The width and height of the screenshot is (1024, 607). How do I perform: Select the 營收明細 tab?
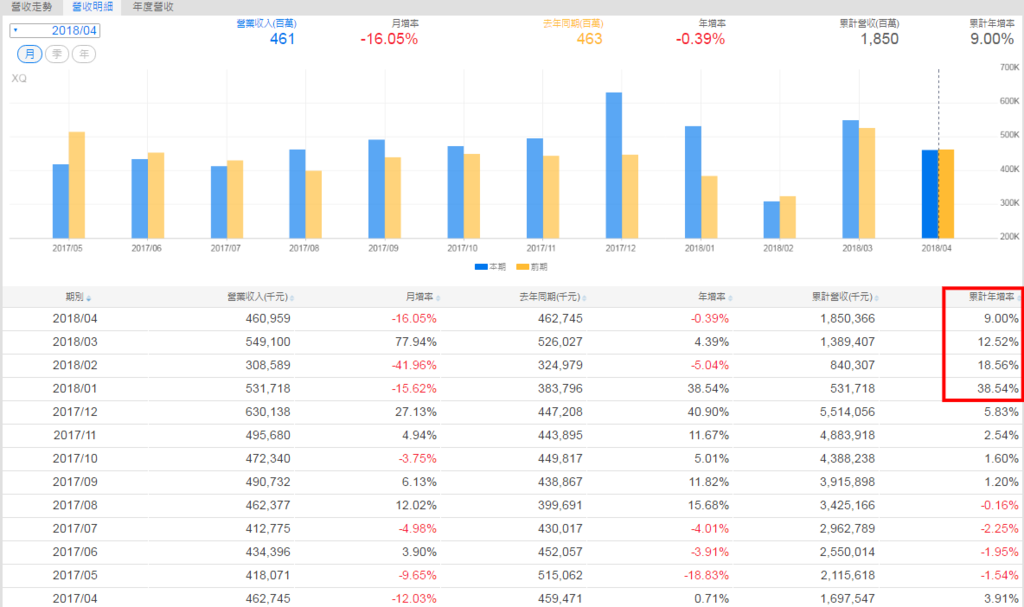click(92, 7)
